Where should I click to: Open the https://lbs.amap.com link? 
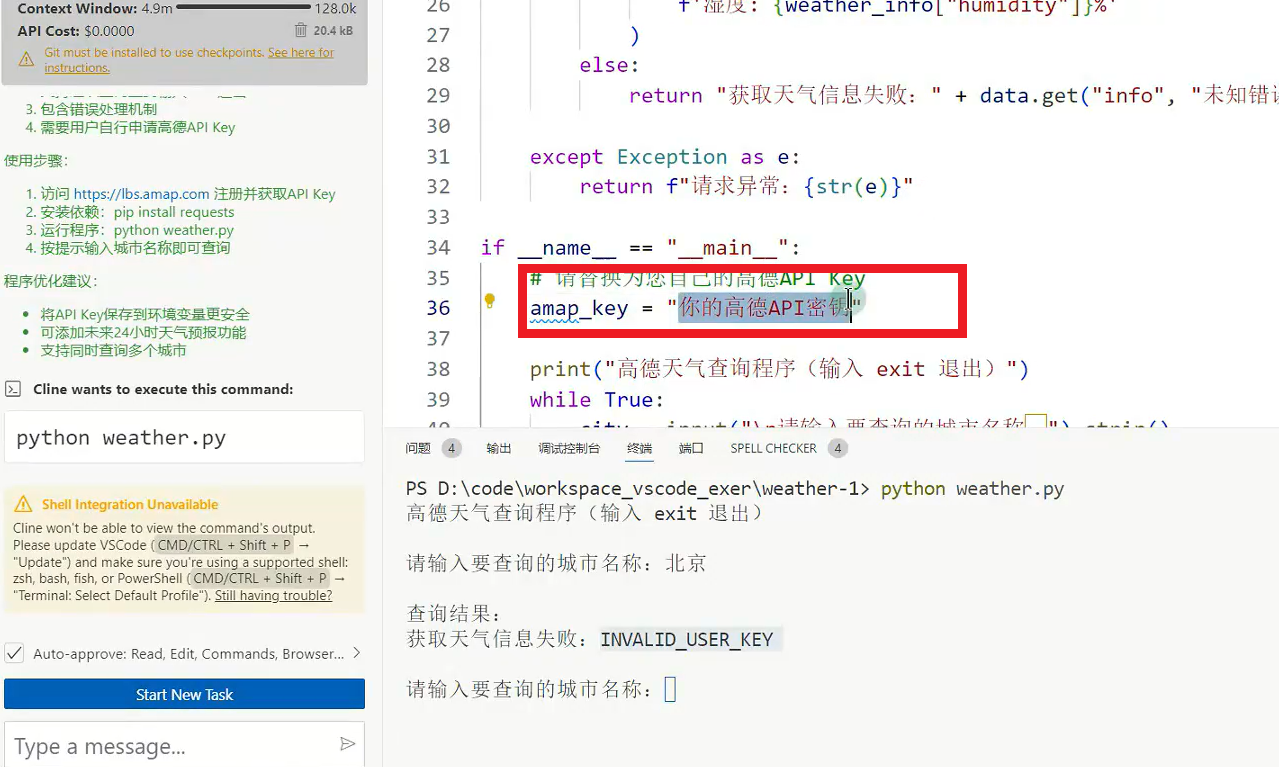point(142,194)
